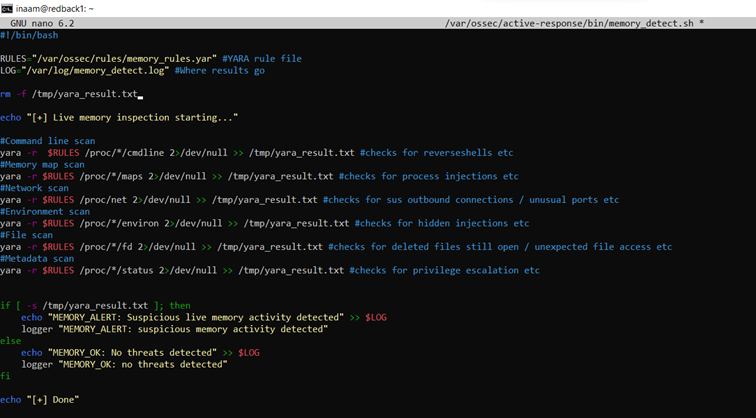Click the #Memory map scan comment
756x418 pixels.
tap(42, 164)
